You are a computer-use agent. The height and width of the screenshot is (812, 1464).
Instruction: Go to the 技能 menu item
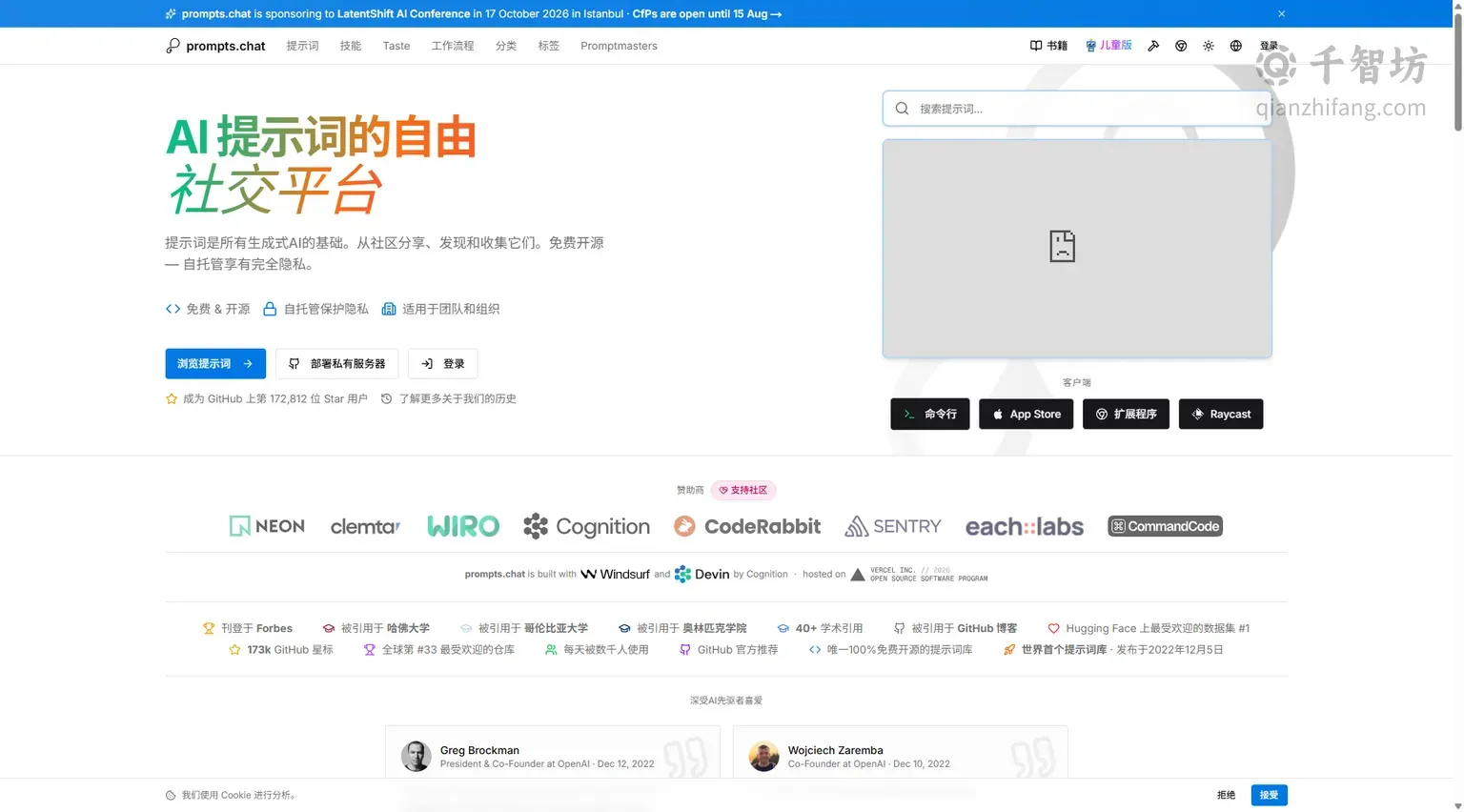click(351, 46)
